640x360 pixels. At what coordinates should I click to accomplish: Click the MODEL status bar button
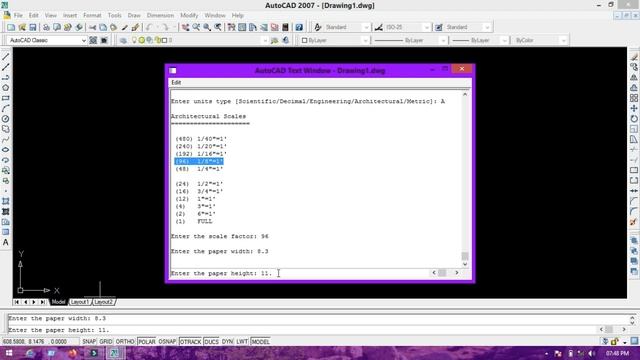click(x=260, y=342)
